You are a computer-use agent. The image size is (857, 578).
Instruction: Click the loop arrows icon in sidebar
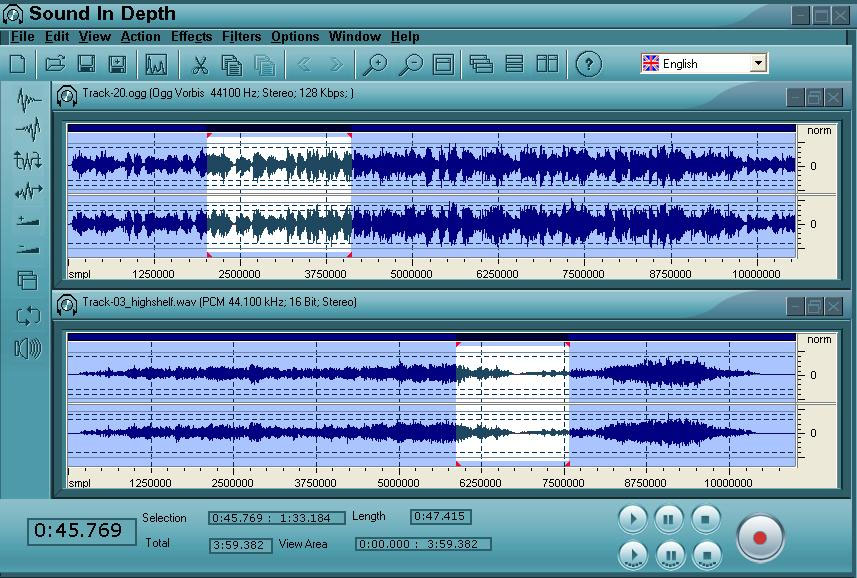click(27, 316)
